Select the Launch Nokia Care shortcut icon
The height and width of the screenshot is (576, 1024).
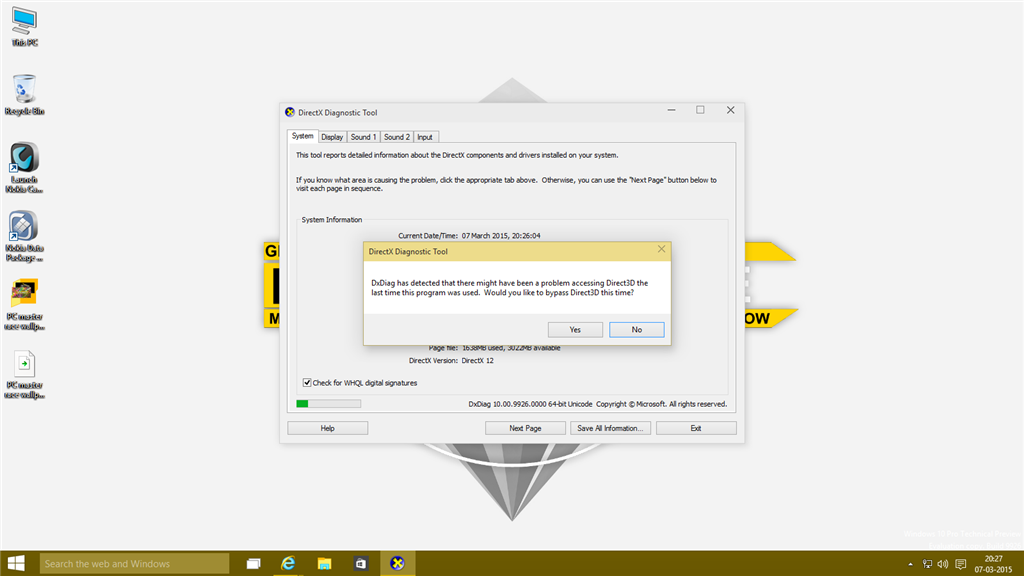click(24, 168)
